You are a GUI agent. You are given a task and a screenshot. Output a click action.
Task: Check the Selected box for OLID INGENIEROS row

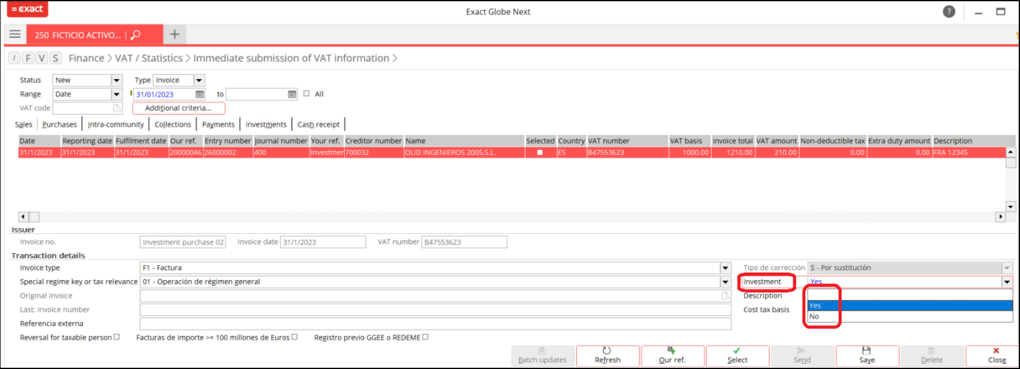coord(539,152)
